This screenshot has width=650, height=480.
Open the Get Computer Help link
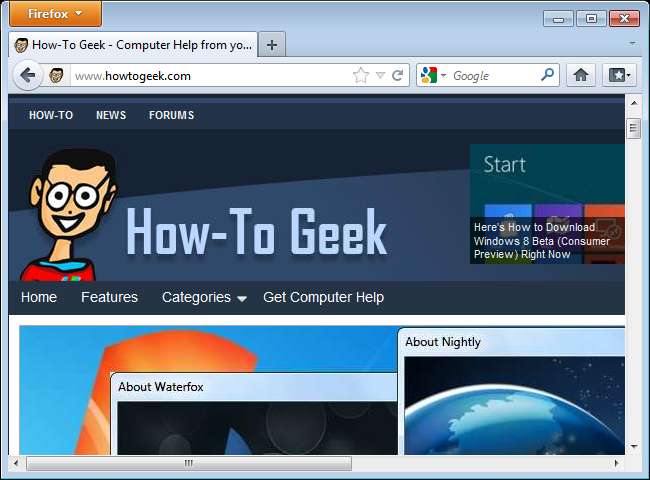[x=323, y=298]
